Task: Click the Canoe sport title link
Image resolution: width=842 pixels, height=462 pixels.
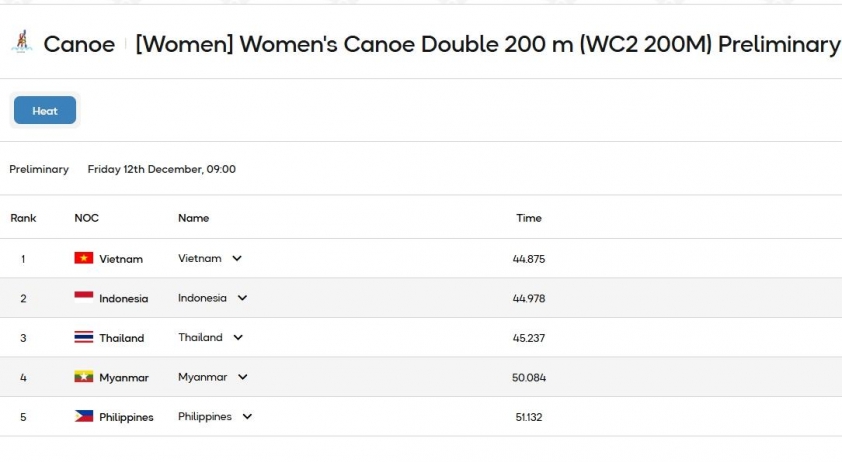Action: point(79,45)
